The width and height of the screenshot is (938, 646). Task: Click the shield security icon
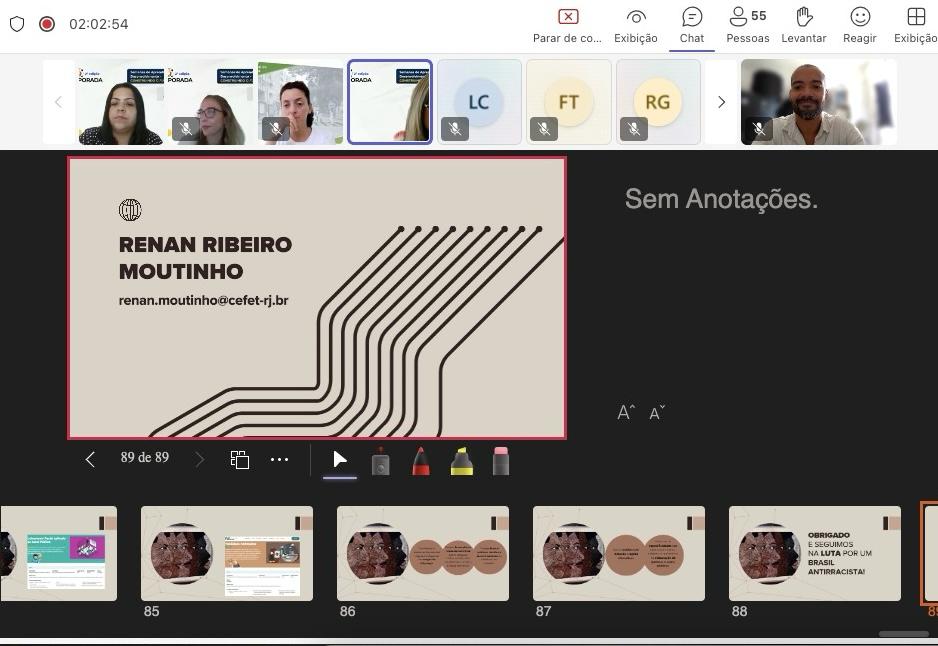[x=17, y=24]
